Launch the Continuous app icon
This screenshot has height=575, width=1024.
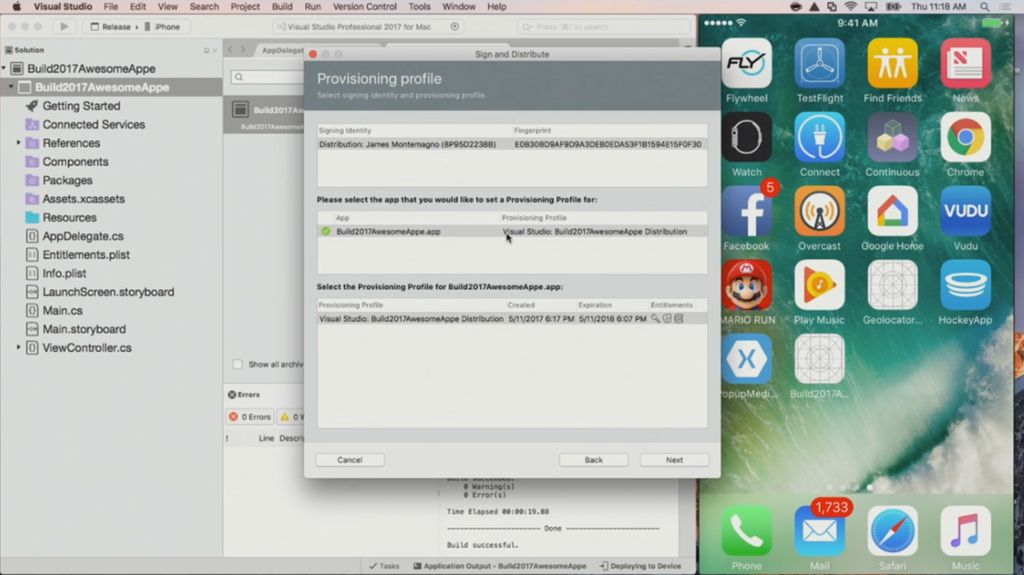[x=892, y=137]
